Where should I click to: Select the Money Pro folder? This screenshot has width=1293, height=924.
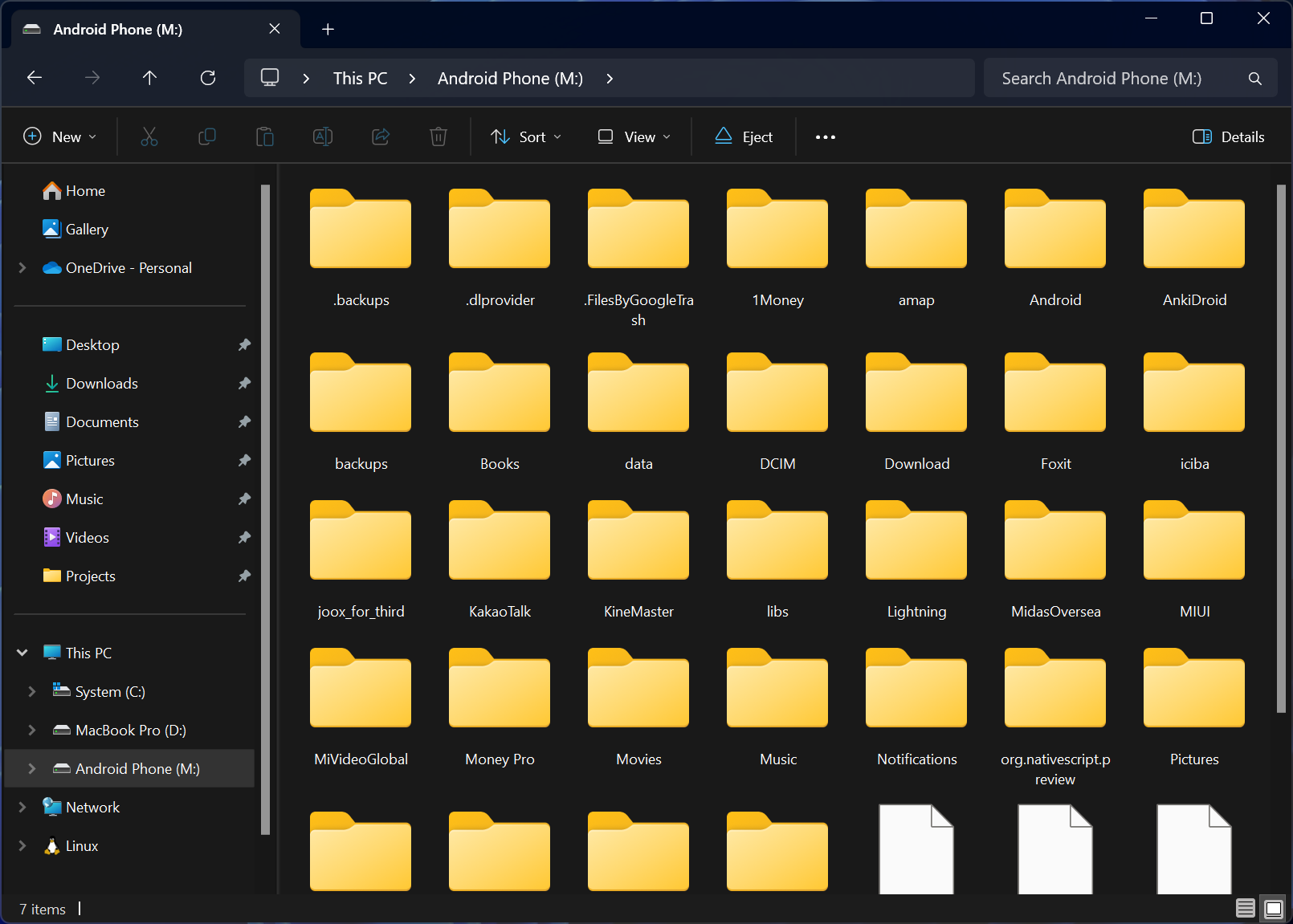pyautogui.click(x=500, y=706)
